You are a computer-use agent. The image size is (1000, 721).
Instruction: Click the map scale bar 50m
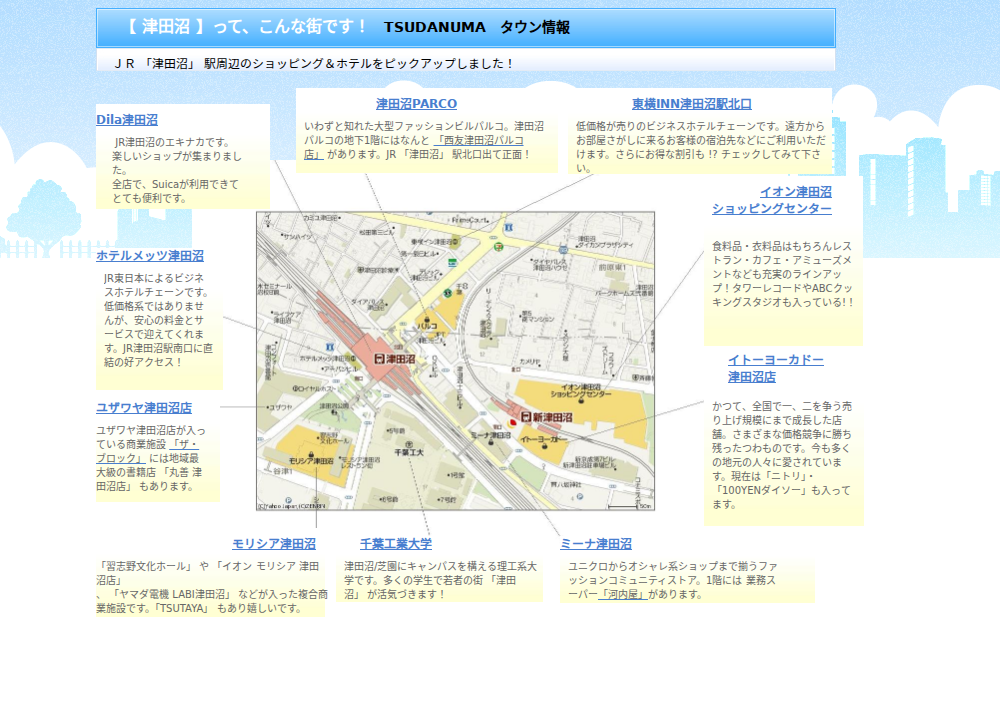(x=631, y=506)
